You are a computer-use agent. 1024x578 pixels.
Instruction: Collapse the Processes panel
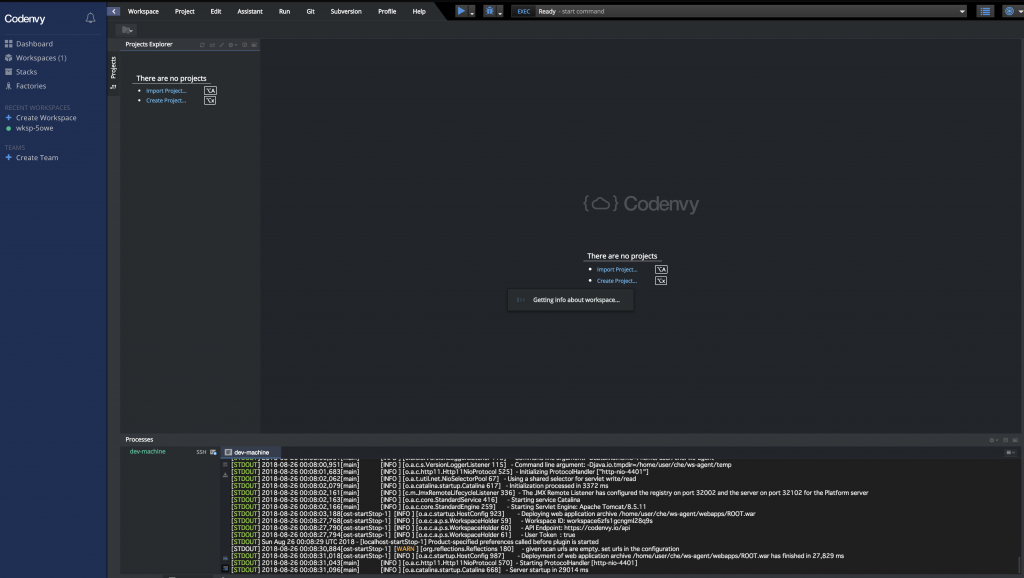click(1015, 440)
